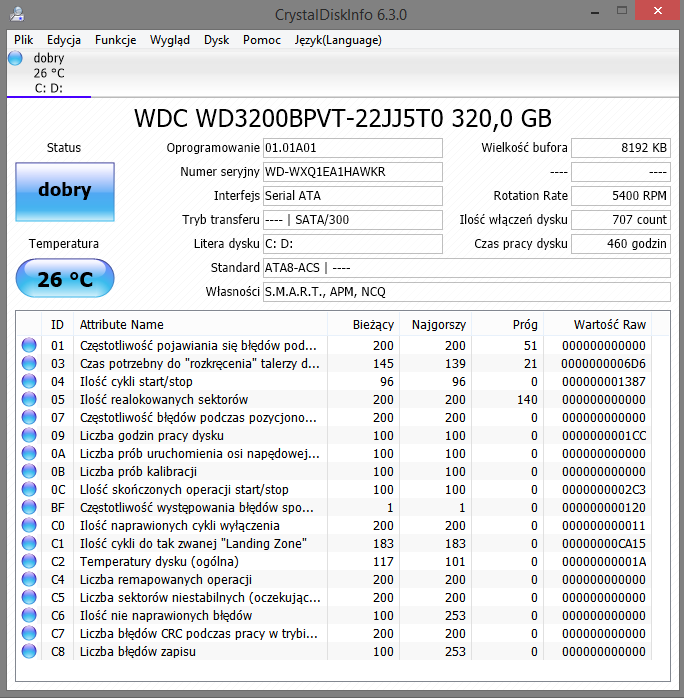Click the Najgorszy column header
684x698 pixels.
pyautogui.click(x=436, y=325)
